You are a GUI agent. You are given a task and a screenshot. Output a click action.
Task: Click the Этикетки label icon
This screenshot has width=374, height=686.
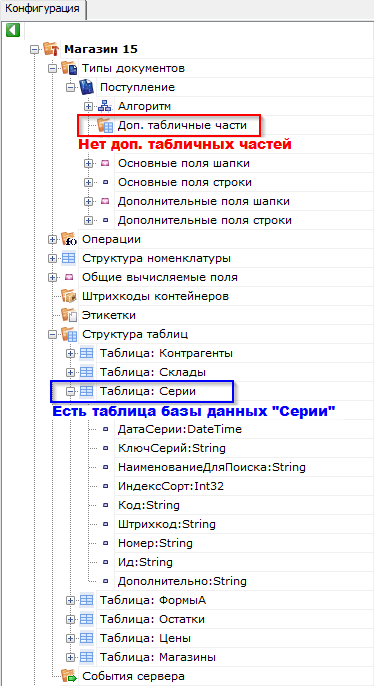tap(69, 315)
